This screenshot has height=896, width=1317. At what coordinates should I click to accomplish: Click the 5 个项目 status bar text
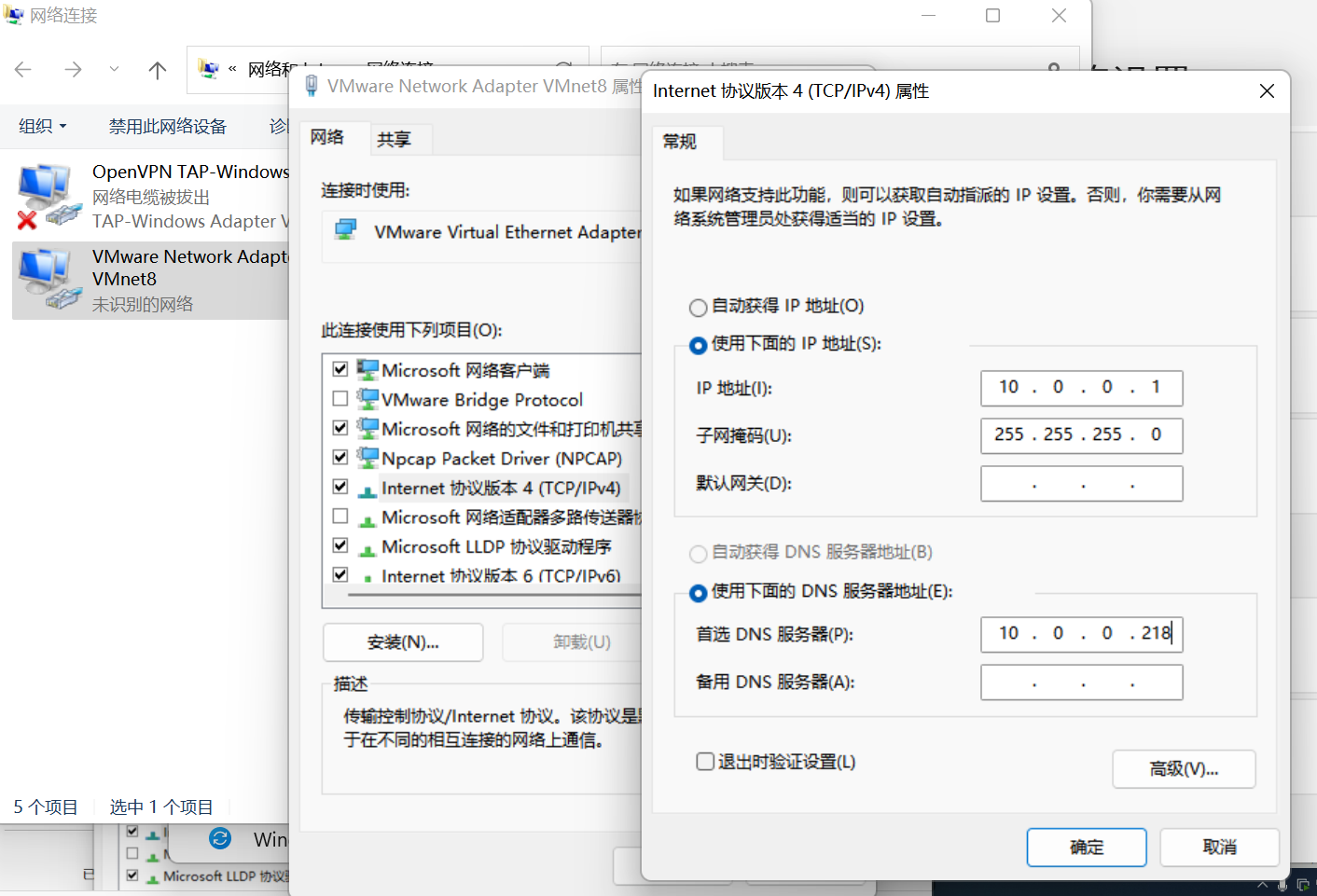46,807
